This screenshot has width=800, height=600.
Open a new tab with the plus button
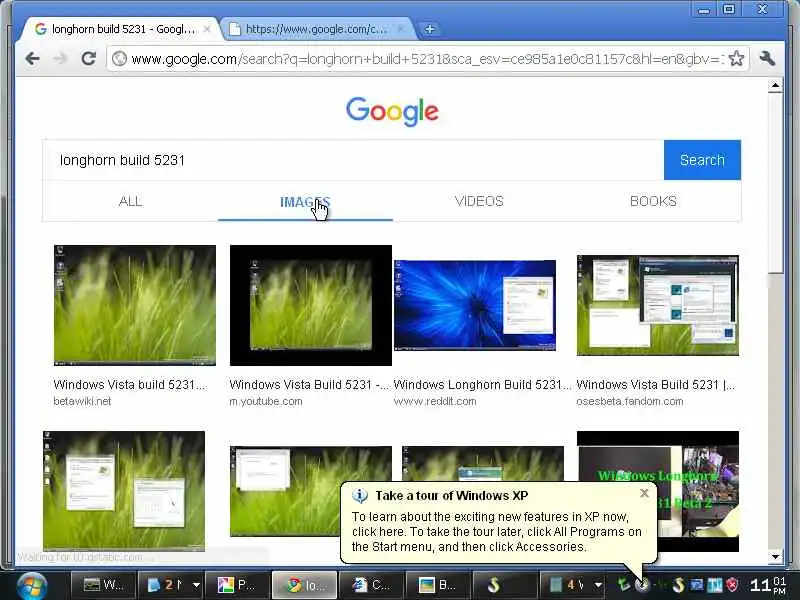point(430,29)
